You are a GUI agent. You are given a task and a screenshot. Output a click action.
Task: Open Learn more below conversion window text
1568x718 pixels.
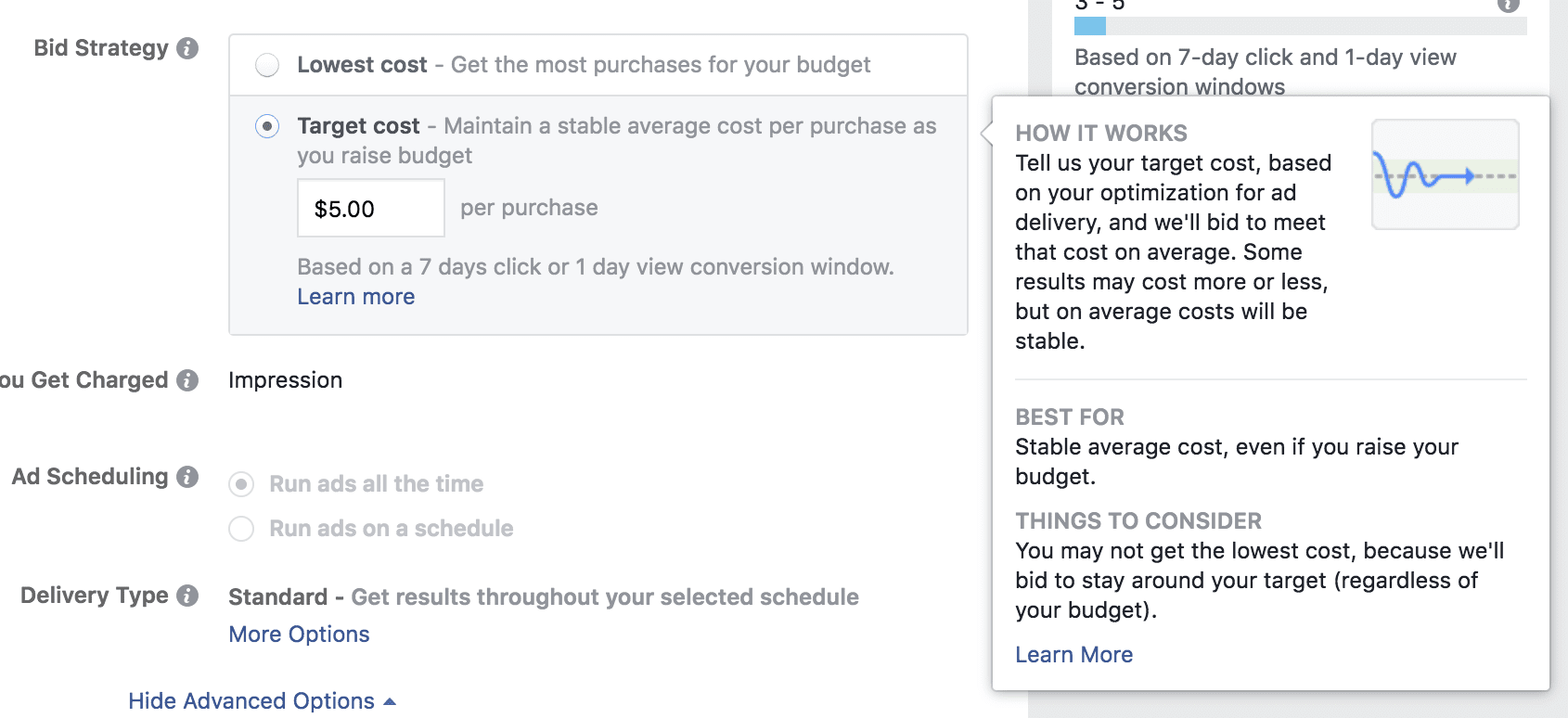click(x=355, y=297)
